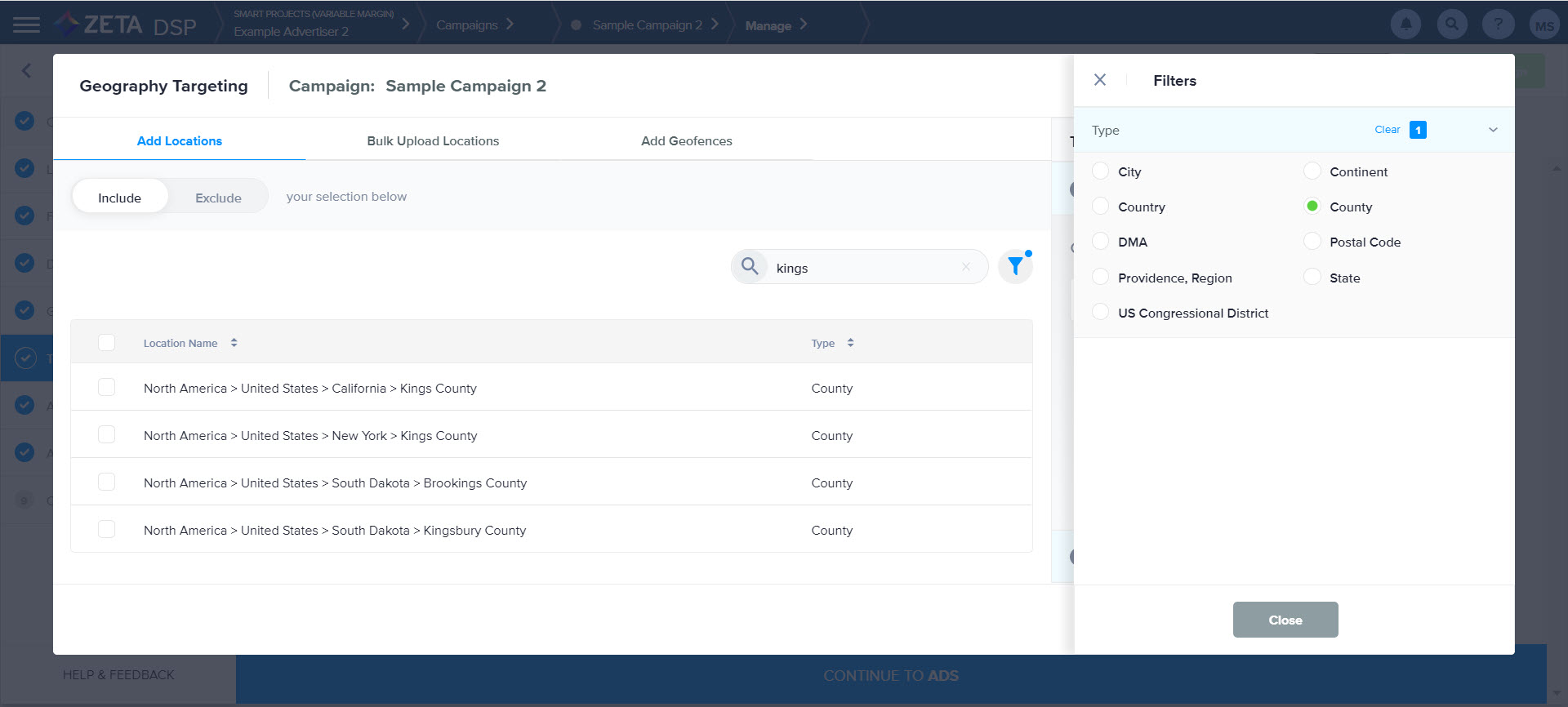
Task: Expand the Example Advertiser 2 breadcrumb
Action: coord(405,24)
